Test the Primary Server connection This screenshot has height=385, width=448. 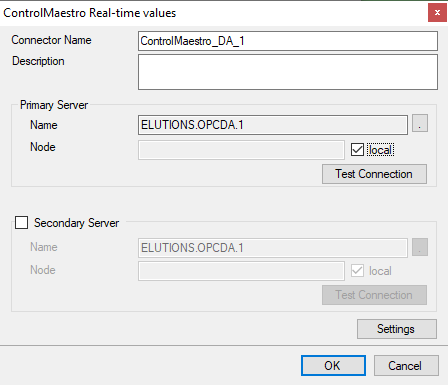click(x=374, y=174)
